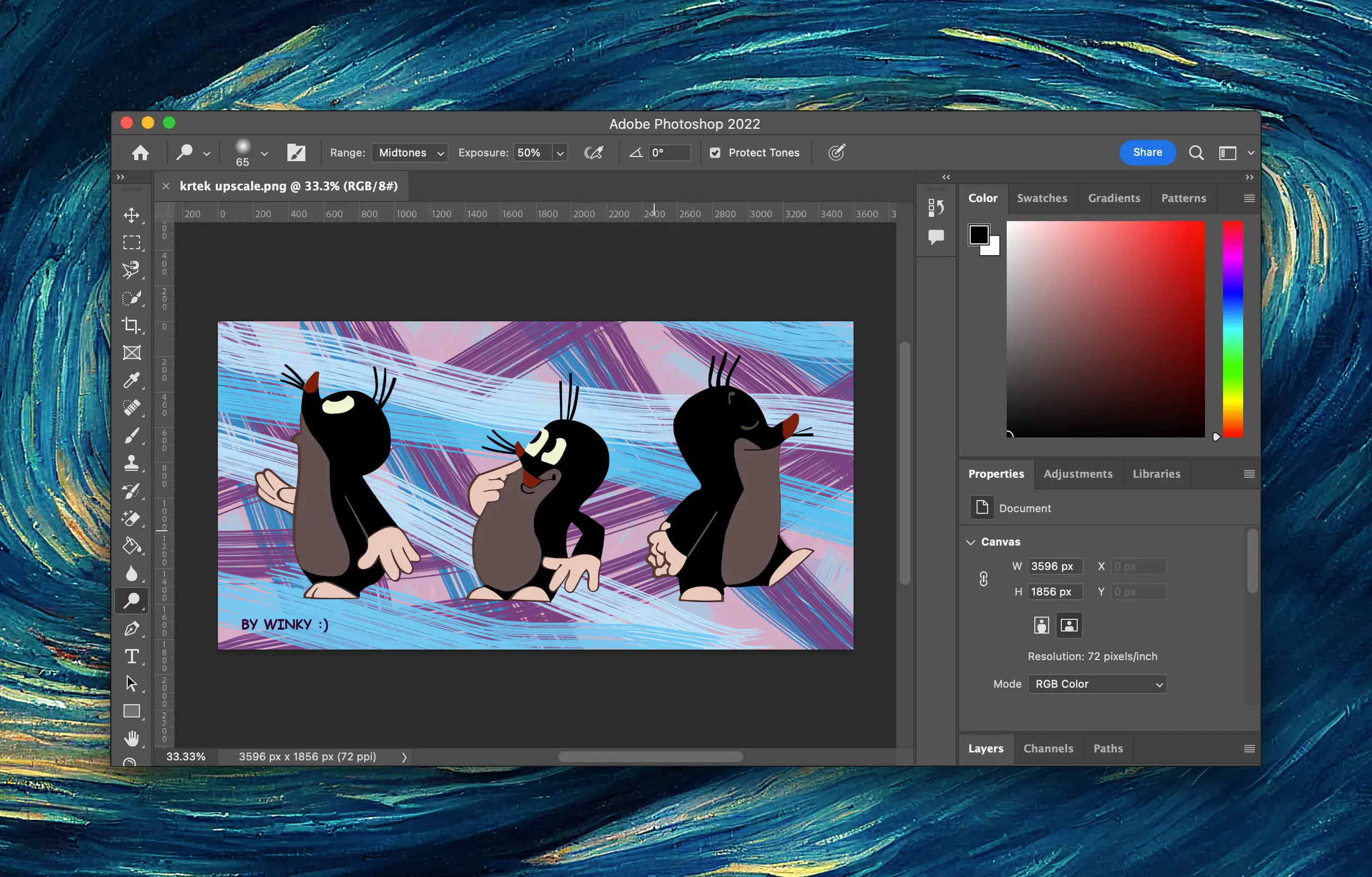Click the white background color swatch

coord(992,248)
